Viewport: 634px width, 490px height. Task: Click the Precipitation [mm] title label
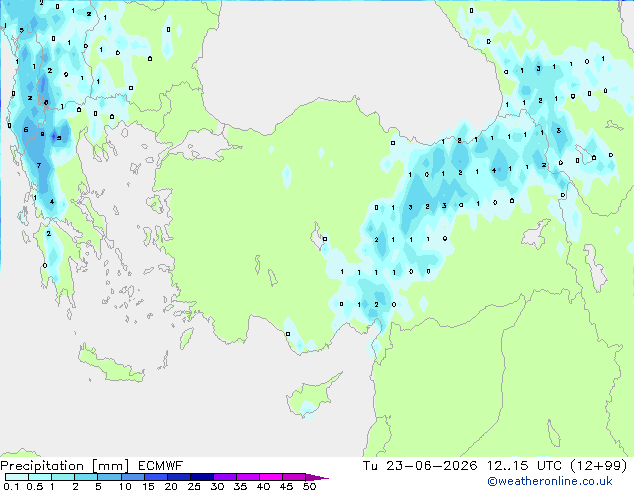[x=65, y=466]
